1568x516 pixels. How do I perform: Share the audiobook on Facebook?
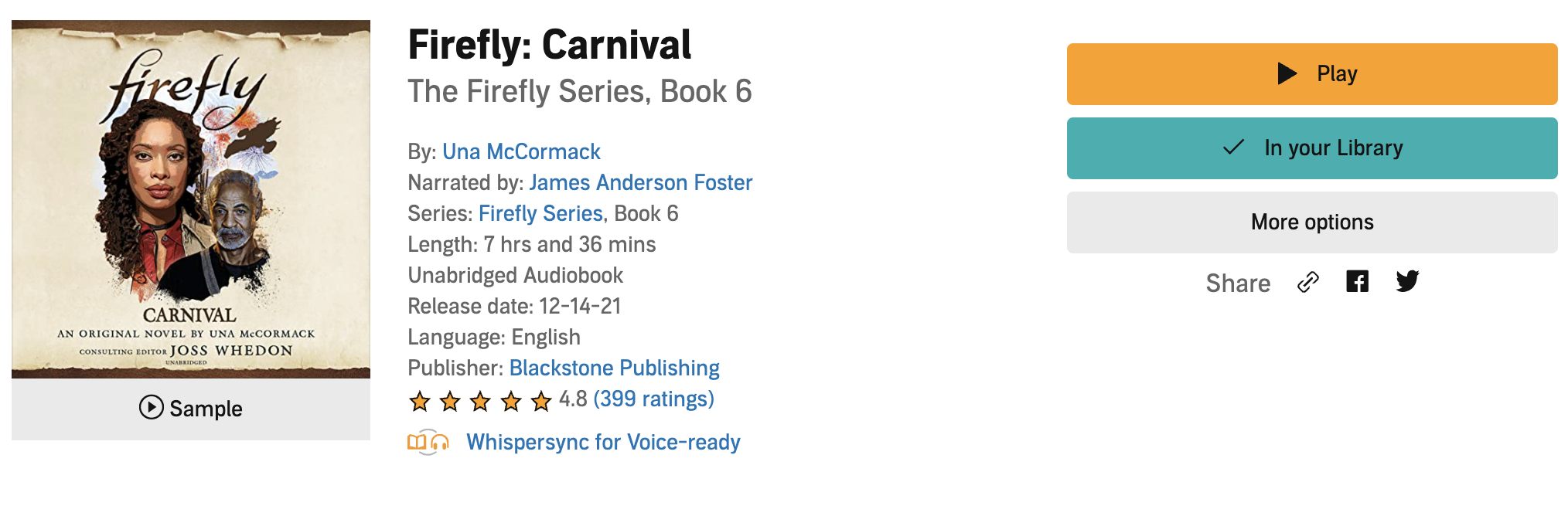(x=1357, y=282)
